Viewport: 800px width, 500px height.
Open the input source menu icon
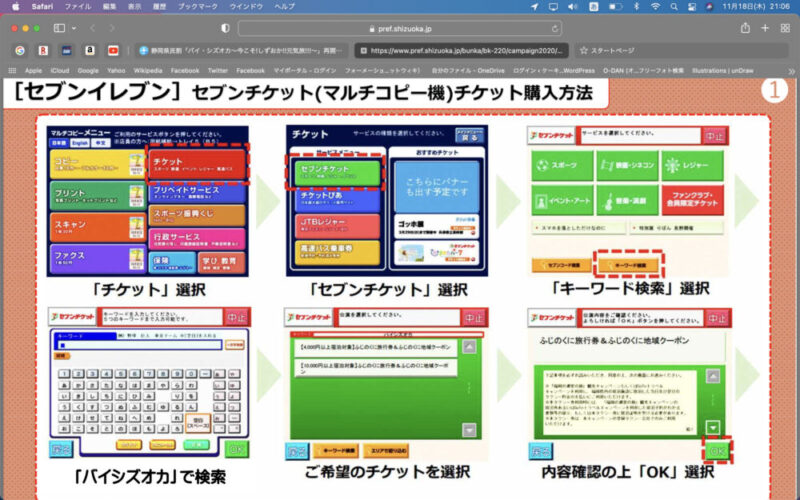[x=593, y=7]
